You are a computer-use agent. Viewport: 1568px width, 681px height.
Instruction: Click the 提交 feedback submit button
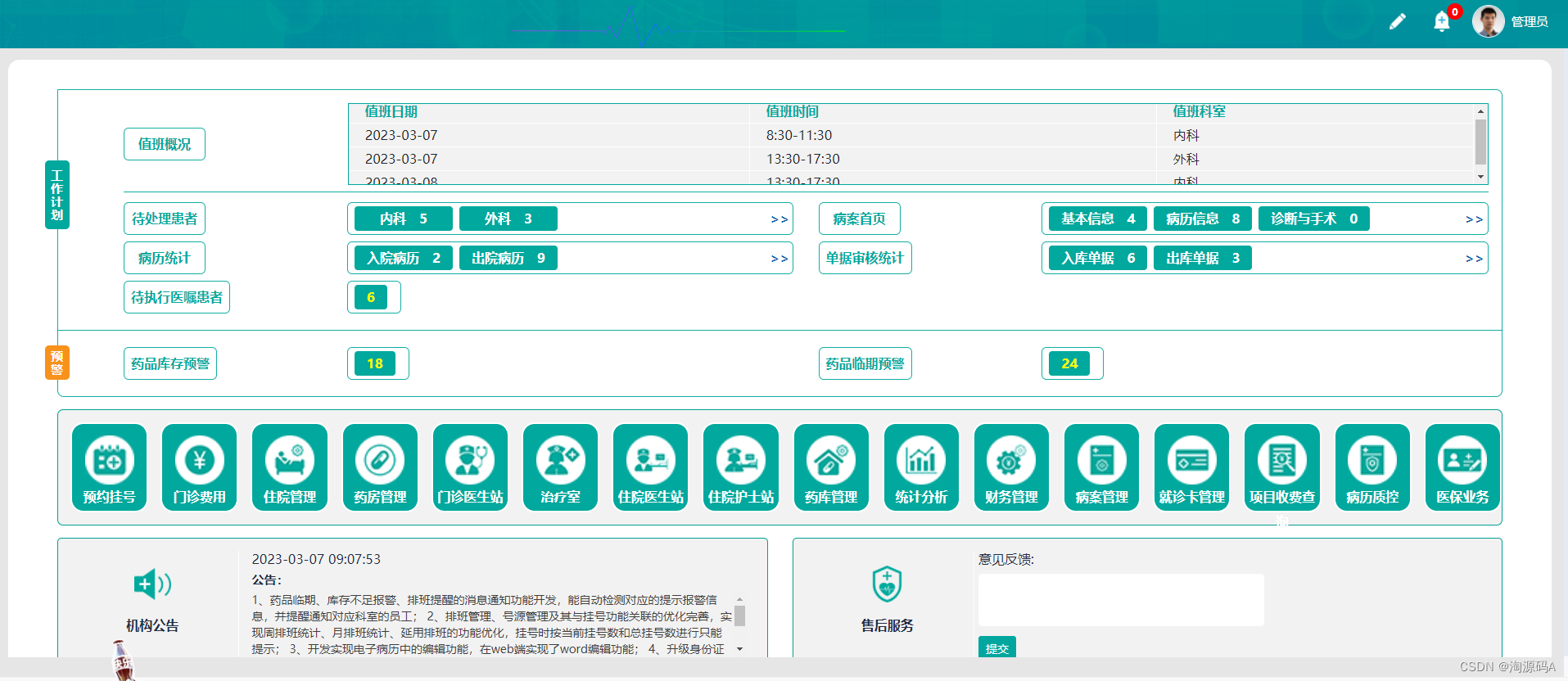click(x=997, y=647)
